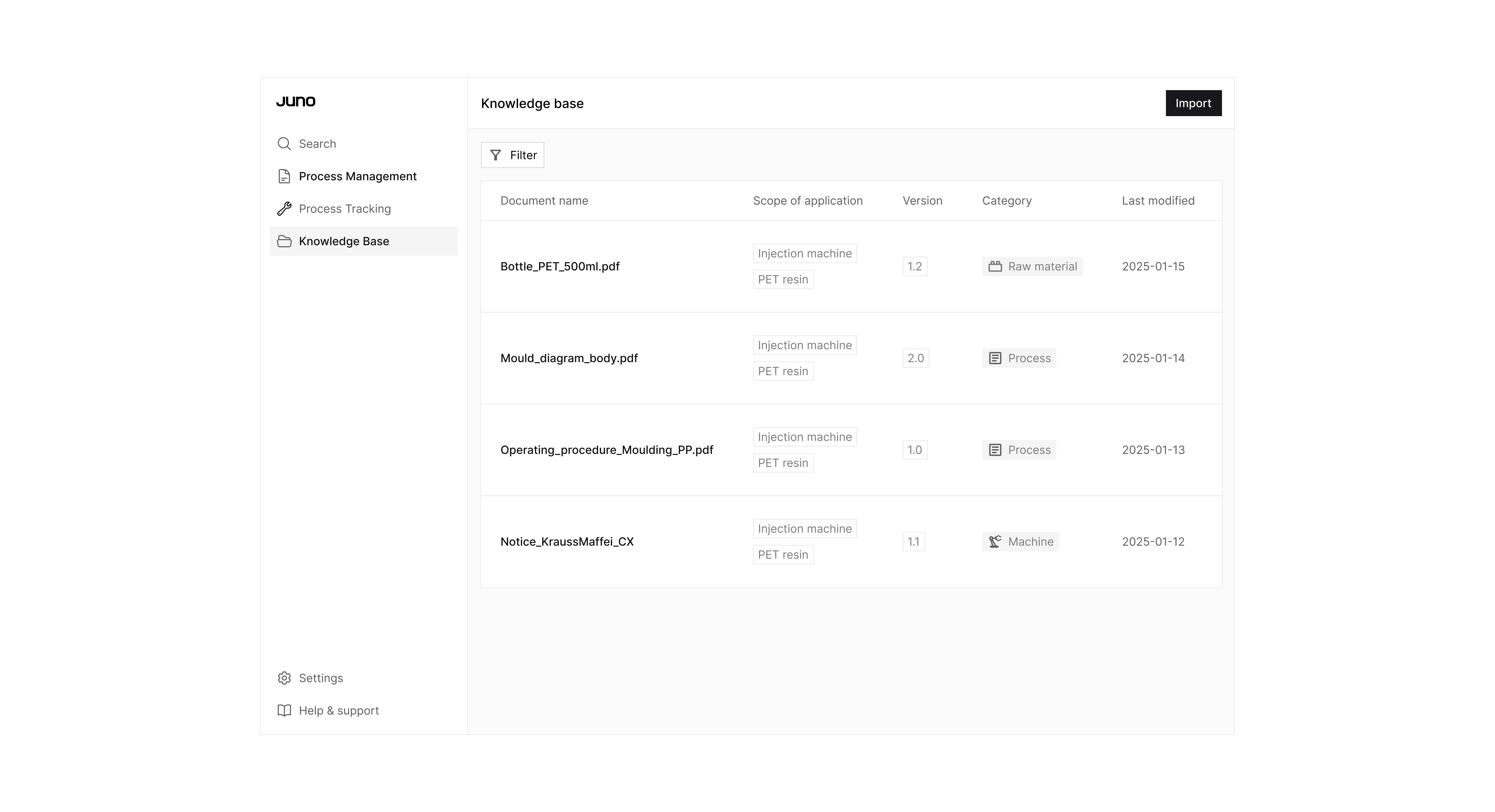Click the Process Management document icon
The height and width of the screenshot is (812, 1495).
(284, 176)
